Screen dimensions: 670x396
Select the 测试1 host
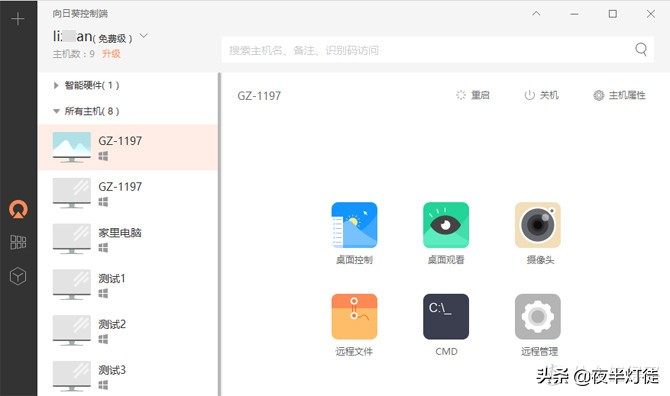pyautogui.click(x=128, y=285)
